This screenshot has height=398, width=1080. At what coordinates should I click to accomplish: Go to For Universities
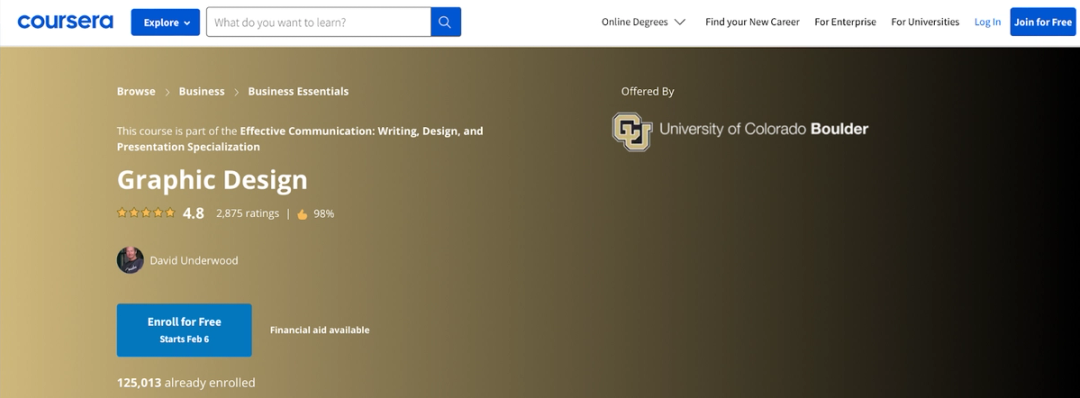coord(925,22)
